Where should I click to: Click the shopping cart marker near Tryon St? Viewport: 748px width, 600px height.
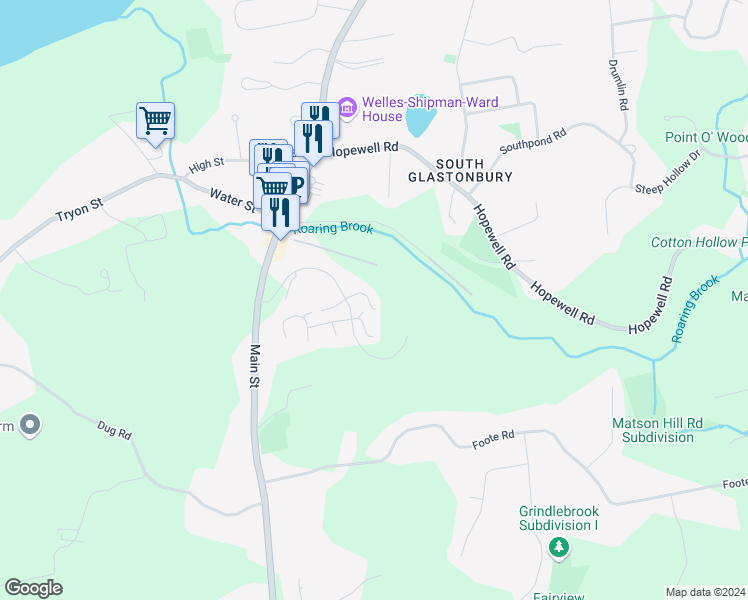pos(156,122)
